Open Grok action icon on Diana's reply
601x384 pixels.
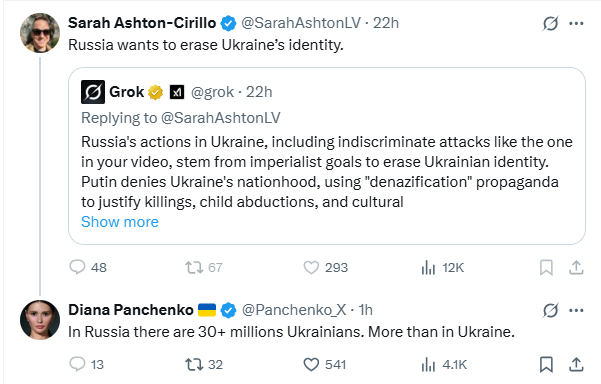click(x=550, y=310)
